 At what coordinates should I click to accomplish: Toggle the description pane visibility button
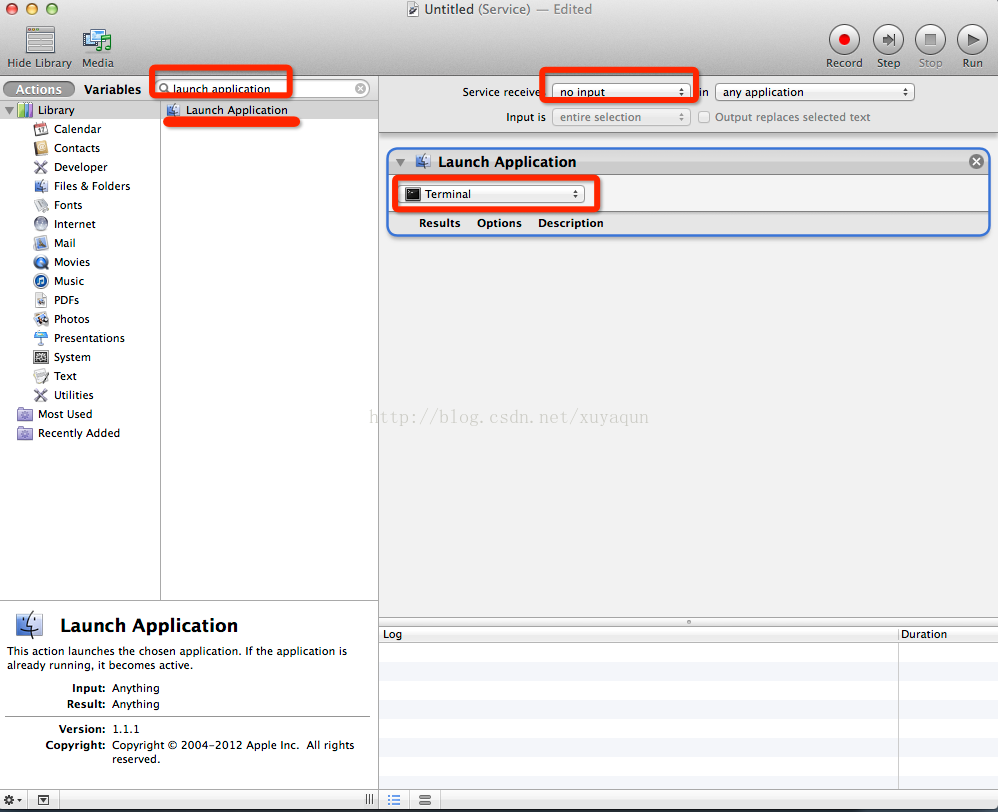pyautogui.click(x=43, y=800)
